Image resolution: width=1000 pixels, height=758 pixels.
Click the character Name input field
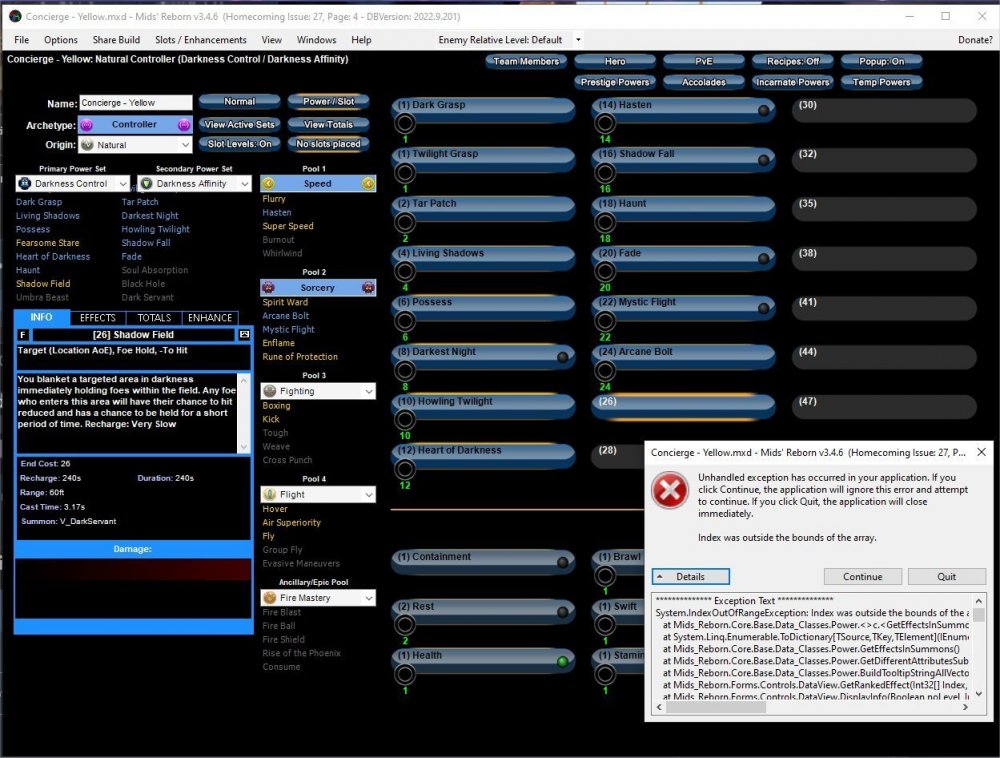[135, 103]
